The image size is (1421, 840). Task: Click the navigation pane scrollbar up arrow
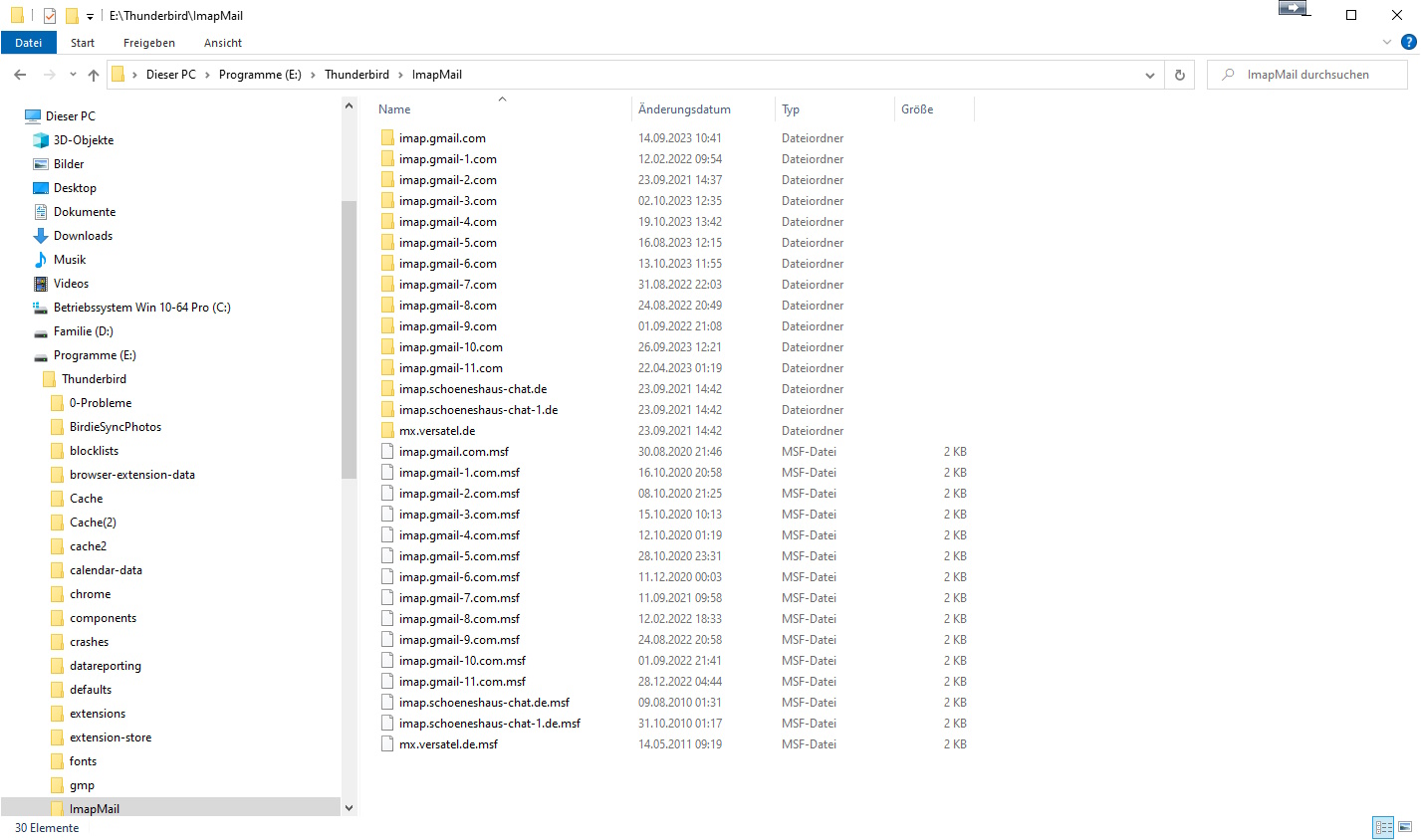pyautogui.click(x=349, y=106)
